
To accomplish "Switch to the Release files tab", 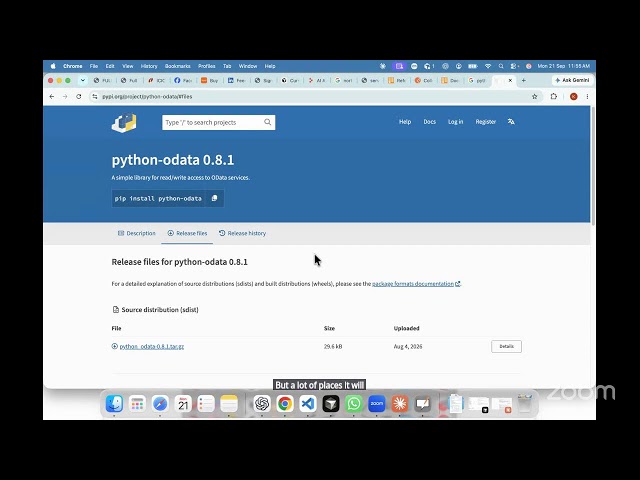I will point(187,233).
